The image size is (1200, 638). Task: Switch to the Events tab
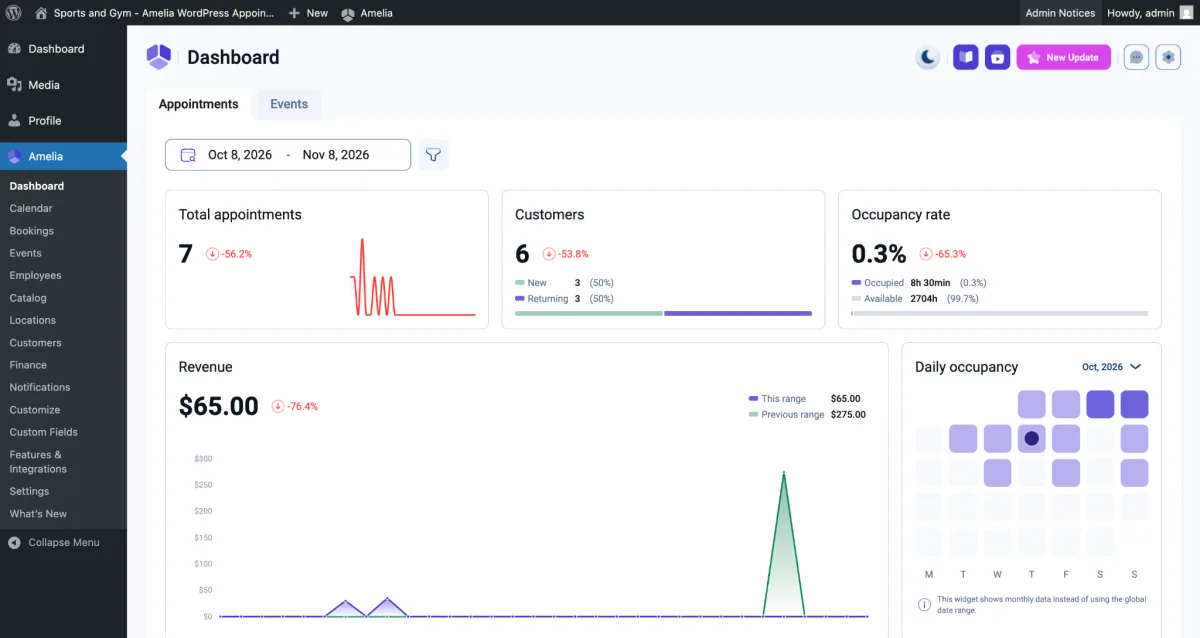[x=289, y=104]
